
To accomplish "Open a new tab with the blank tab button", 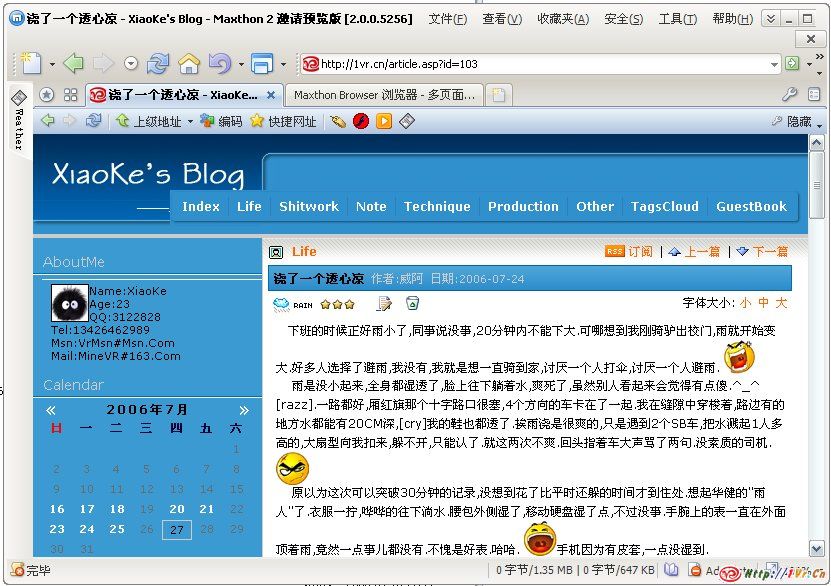I will [498, 95].
